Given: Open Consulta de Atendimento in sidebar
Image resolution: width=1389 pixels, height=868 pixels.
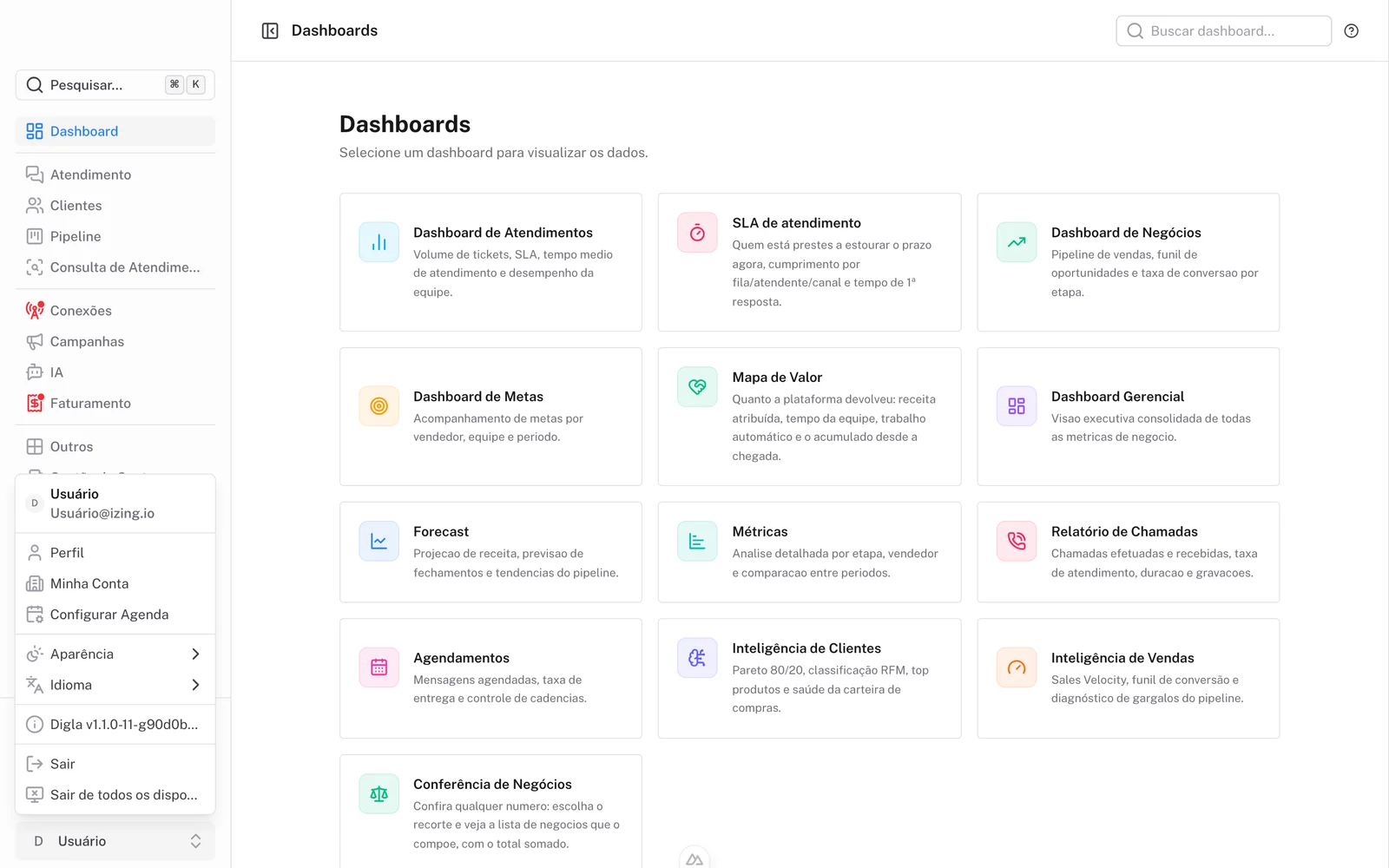Looking at the screenshot, I should pos(115,267).
